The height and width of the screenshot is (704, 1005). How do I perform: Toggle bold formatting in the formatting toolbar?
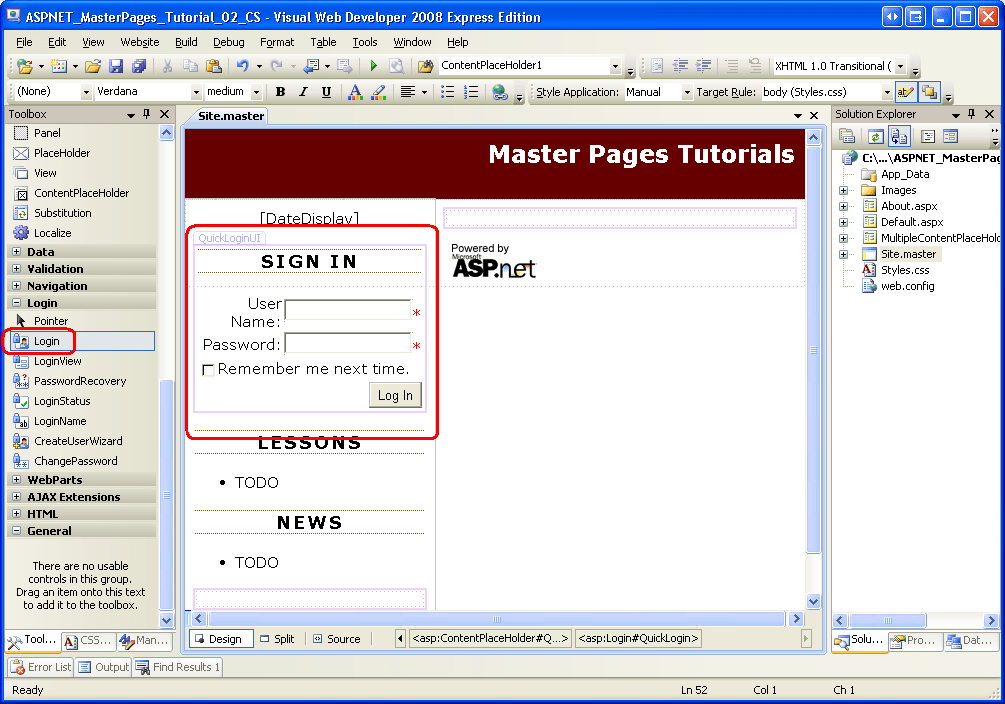click(x=280, y=91)
